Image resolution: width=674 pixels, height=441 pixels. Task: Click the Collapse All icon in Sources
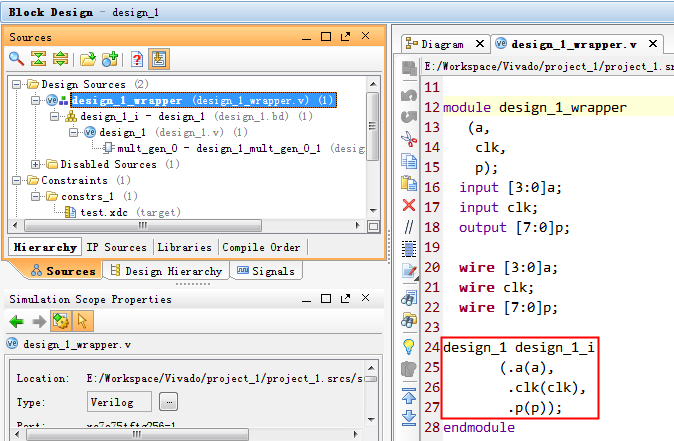click(x=38, y=59)
